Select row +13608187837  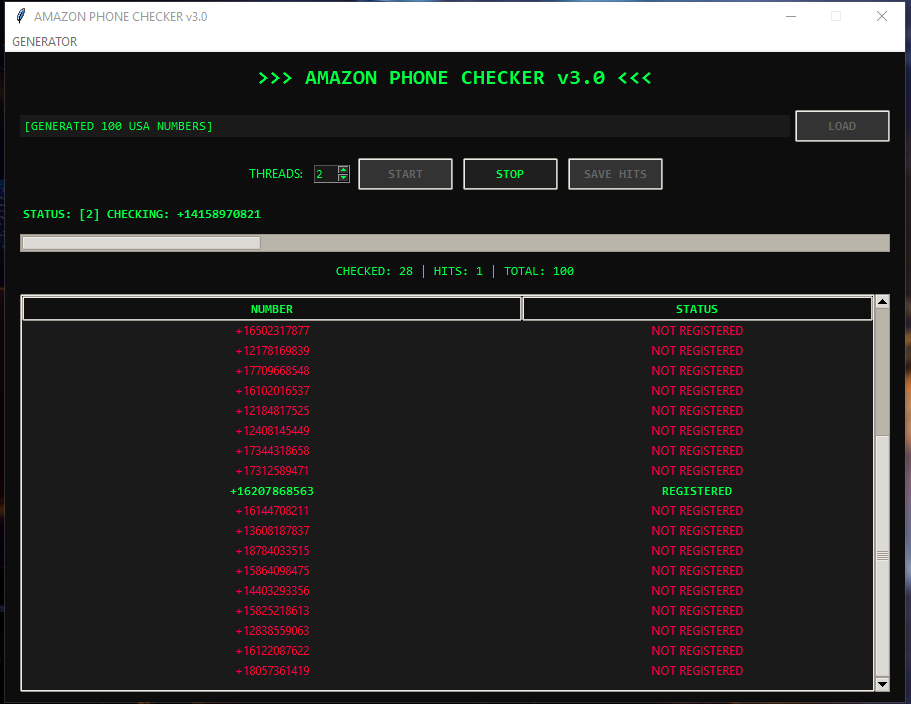447,531
